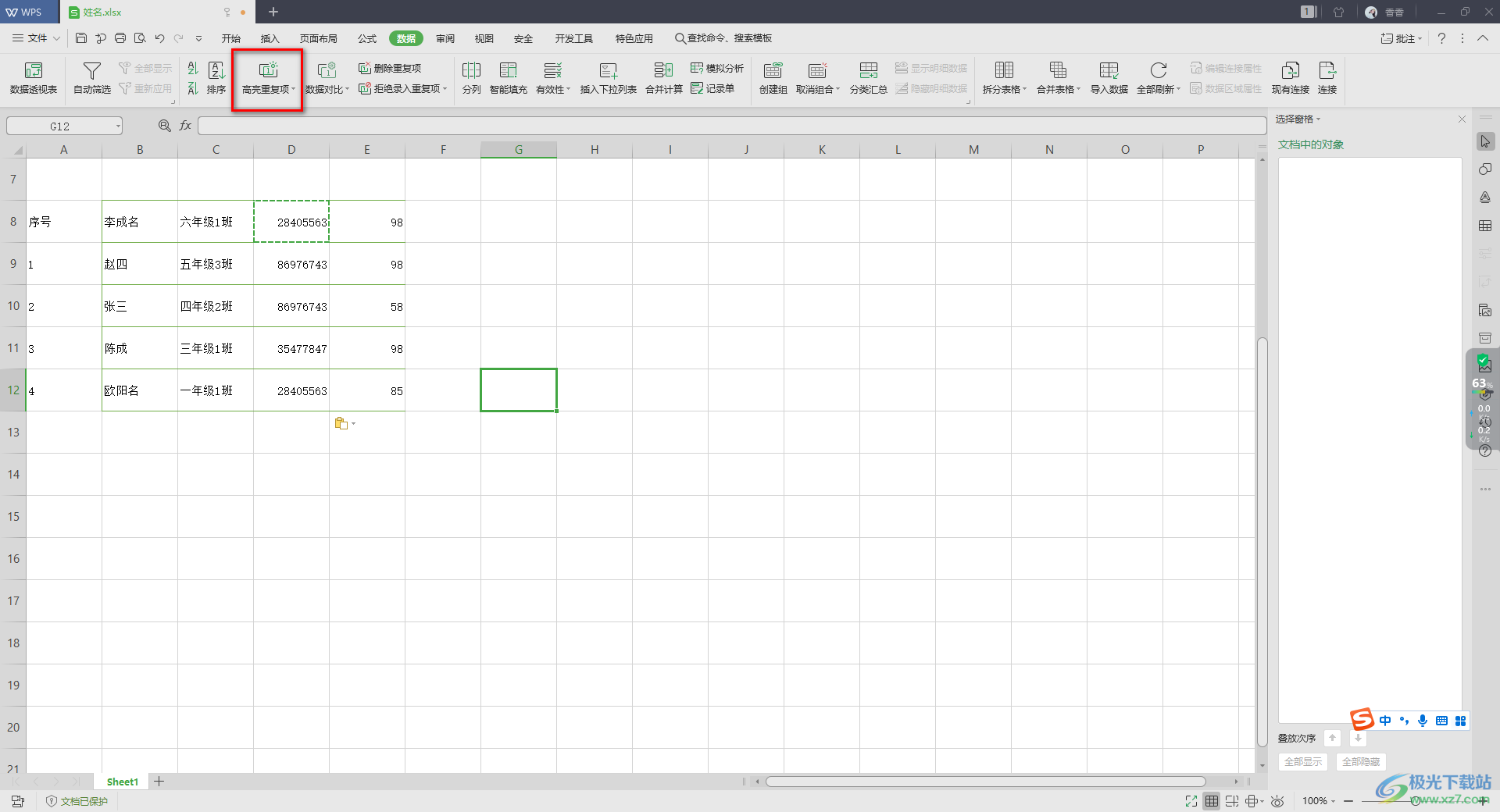
Task: Sort ascending with the A-Z icon
Action: (193, 69)
